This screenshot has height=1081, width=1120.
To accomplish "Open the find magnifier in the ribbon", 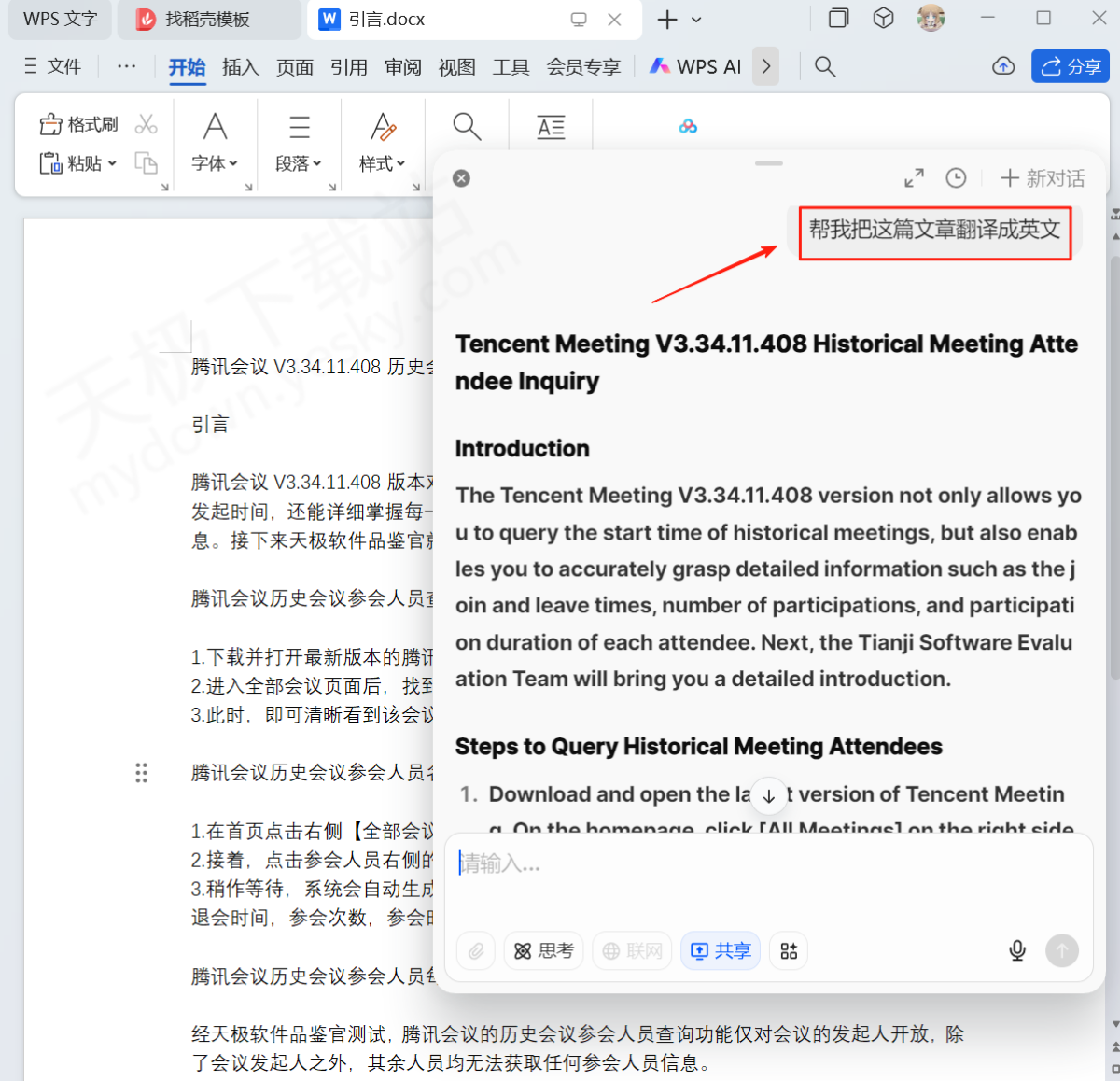I will click(x=467, y=127).
